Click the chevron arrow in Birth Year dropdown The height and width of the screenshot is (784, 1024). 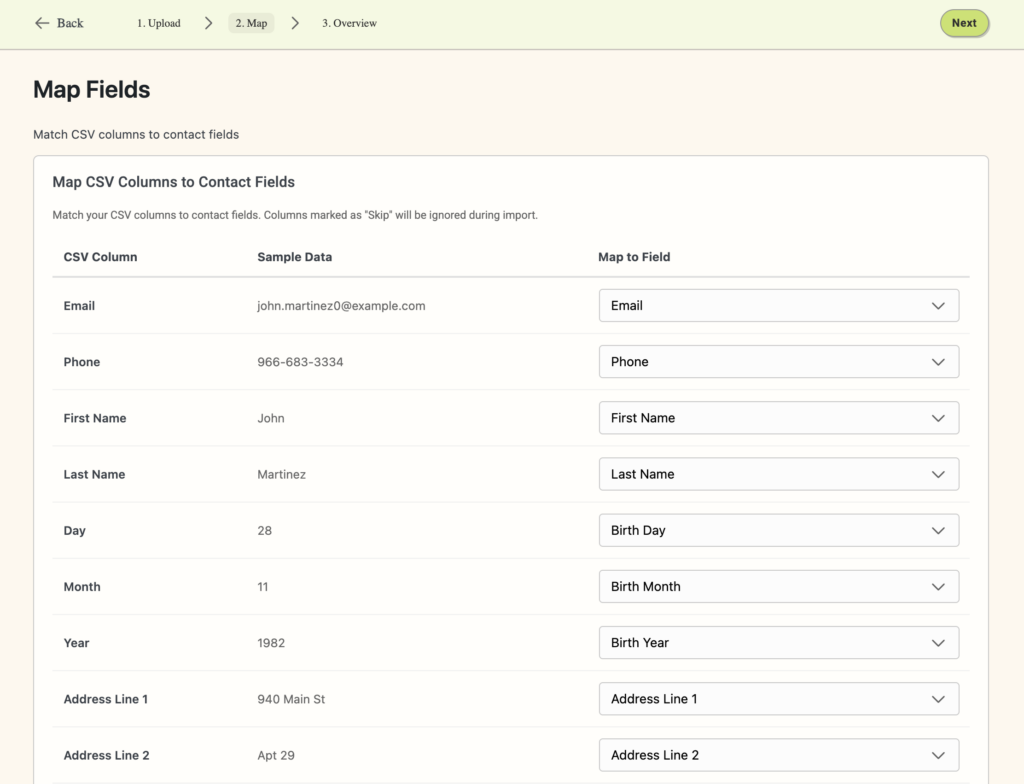[937, 643]
